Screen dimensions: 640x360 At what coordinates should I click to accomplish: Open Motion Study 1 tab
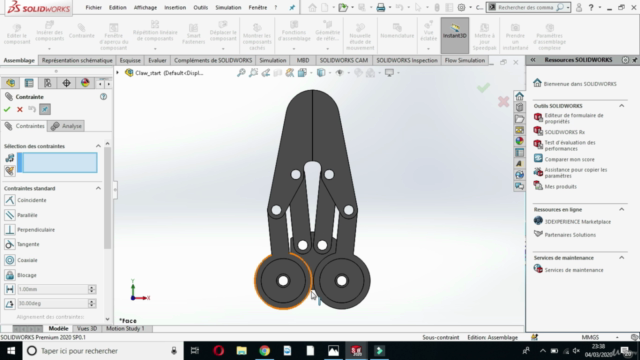coord(125,328)
